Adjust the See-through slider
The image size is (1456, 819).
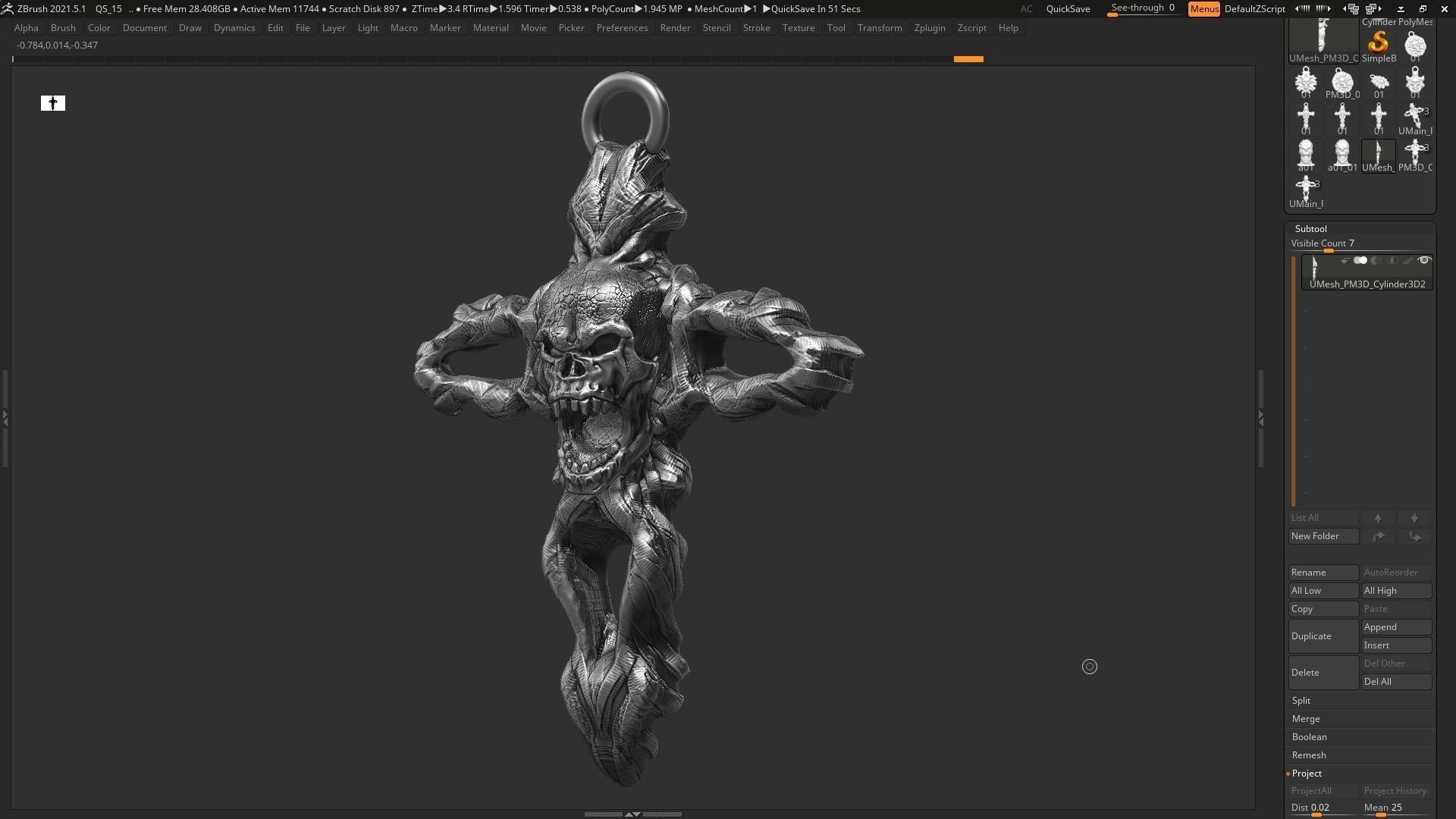[1144, 9]
